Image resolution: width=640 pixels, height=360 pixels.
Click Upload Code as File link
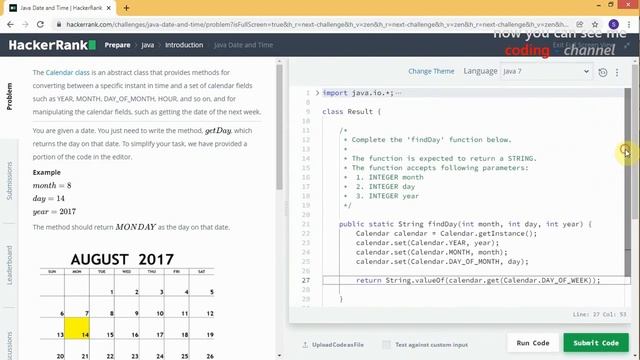(x=338, y=345)
